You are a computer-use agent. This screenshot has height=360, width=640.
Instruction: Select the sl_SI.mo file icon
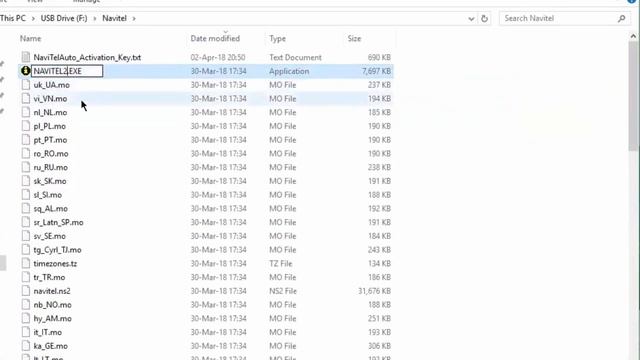(x=26, y=195)
